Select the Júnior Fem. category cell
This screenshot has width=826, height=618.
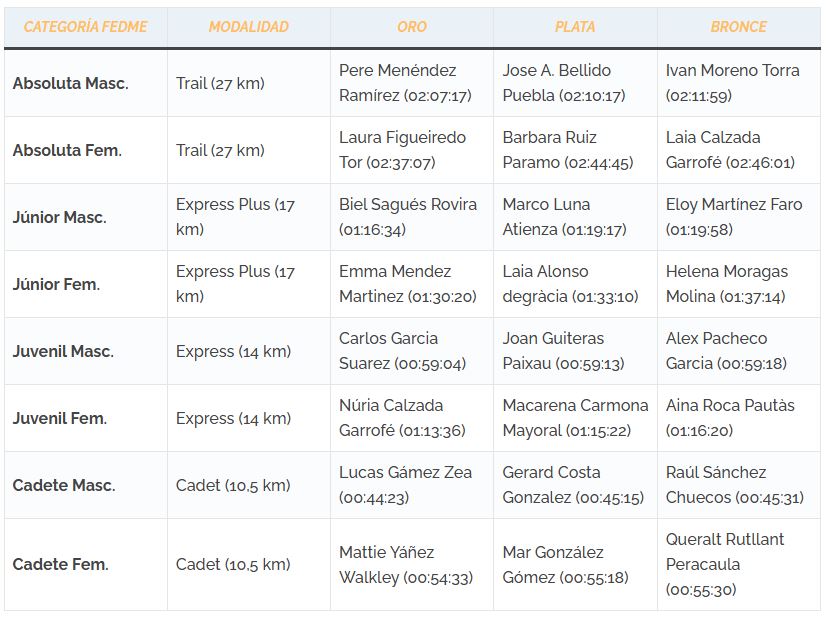coord(56,284)
